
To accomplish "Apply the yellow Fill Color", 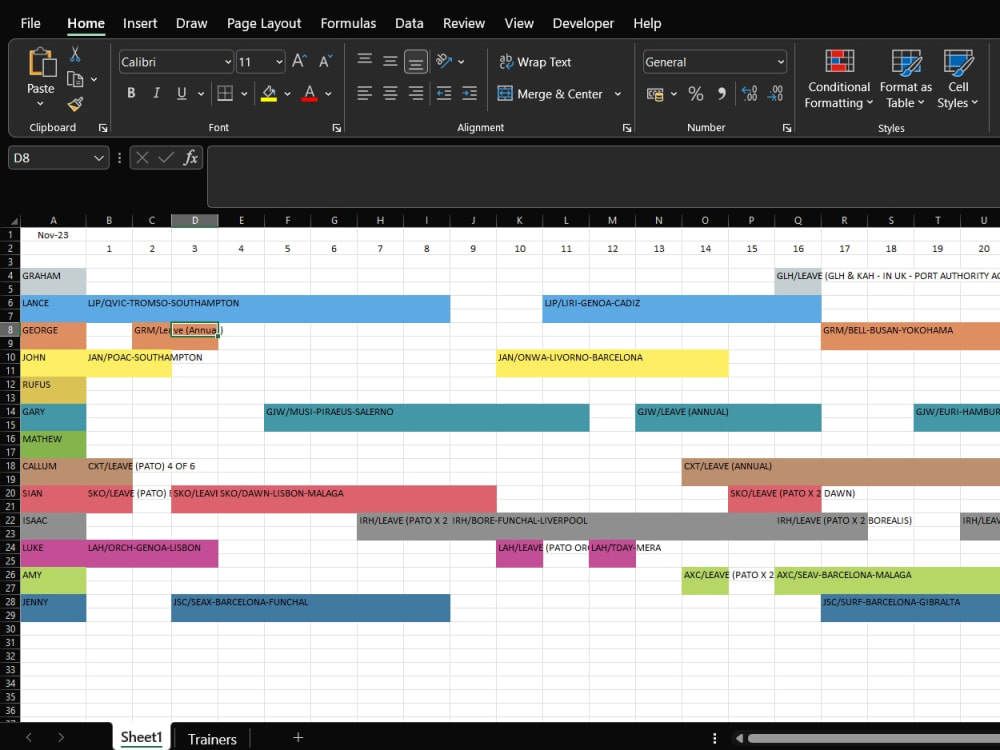I will click(x=269, y=94).
